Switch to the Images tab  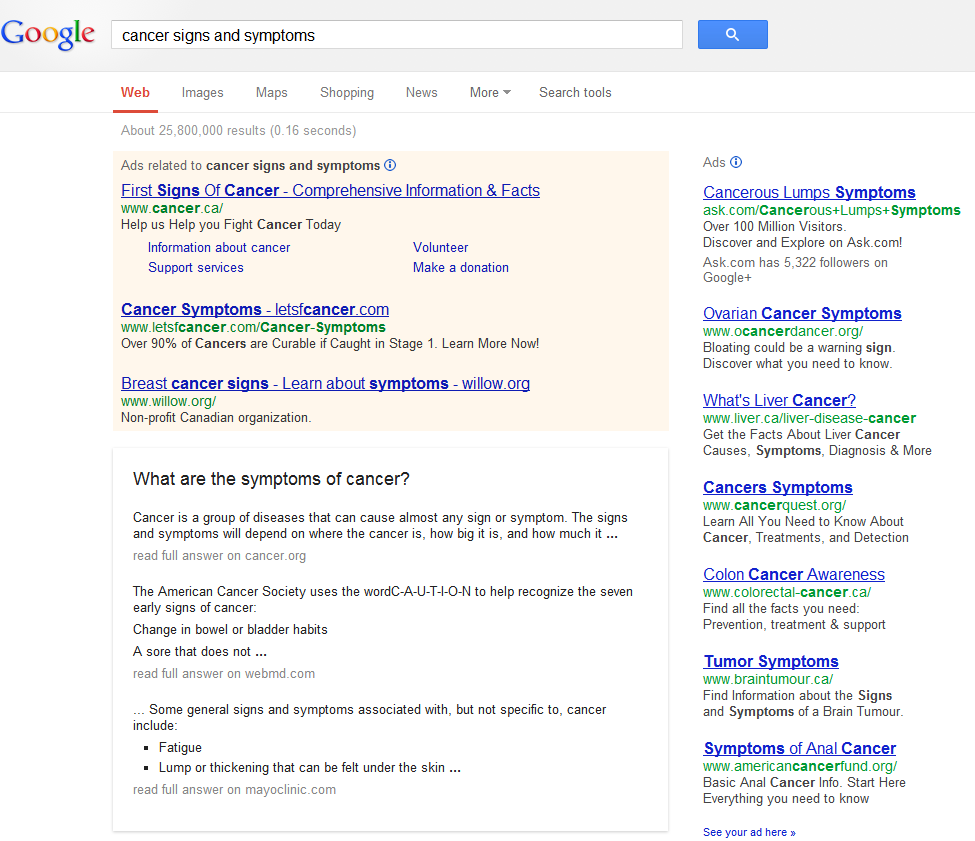(x=202, y=93)
